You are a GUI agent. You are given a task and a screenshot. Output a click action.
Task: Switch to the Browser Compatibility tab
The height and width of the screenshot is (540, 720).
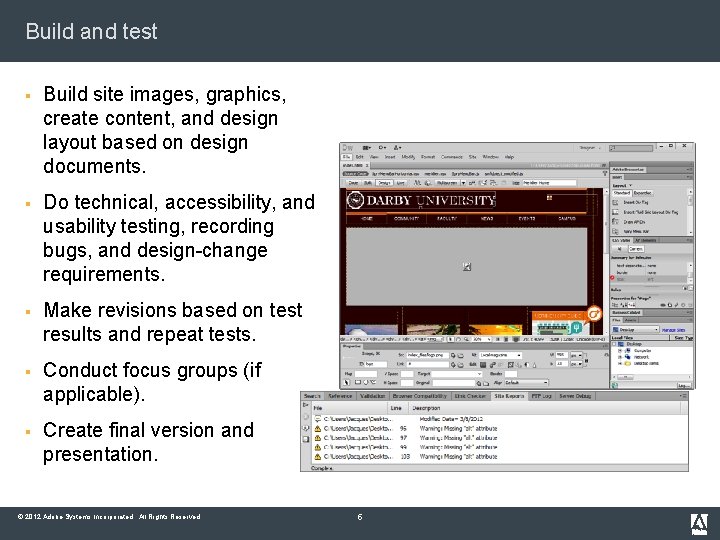click(420, 396)
